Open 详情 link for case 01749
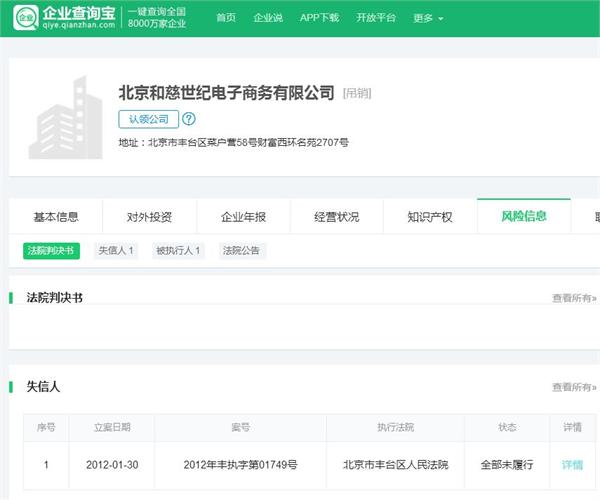 click(x=572, y=465)
